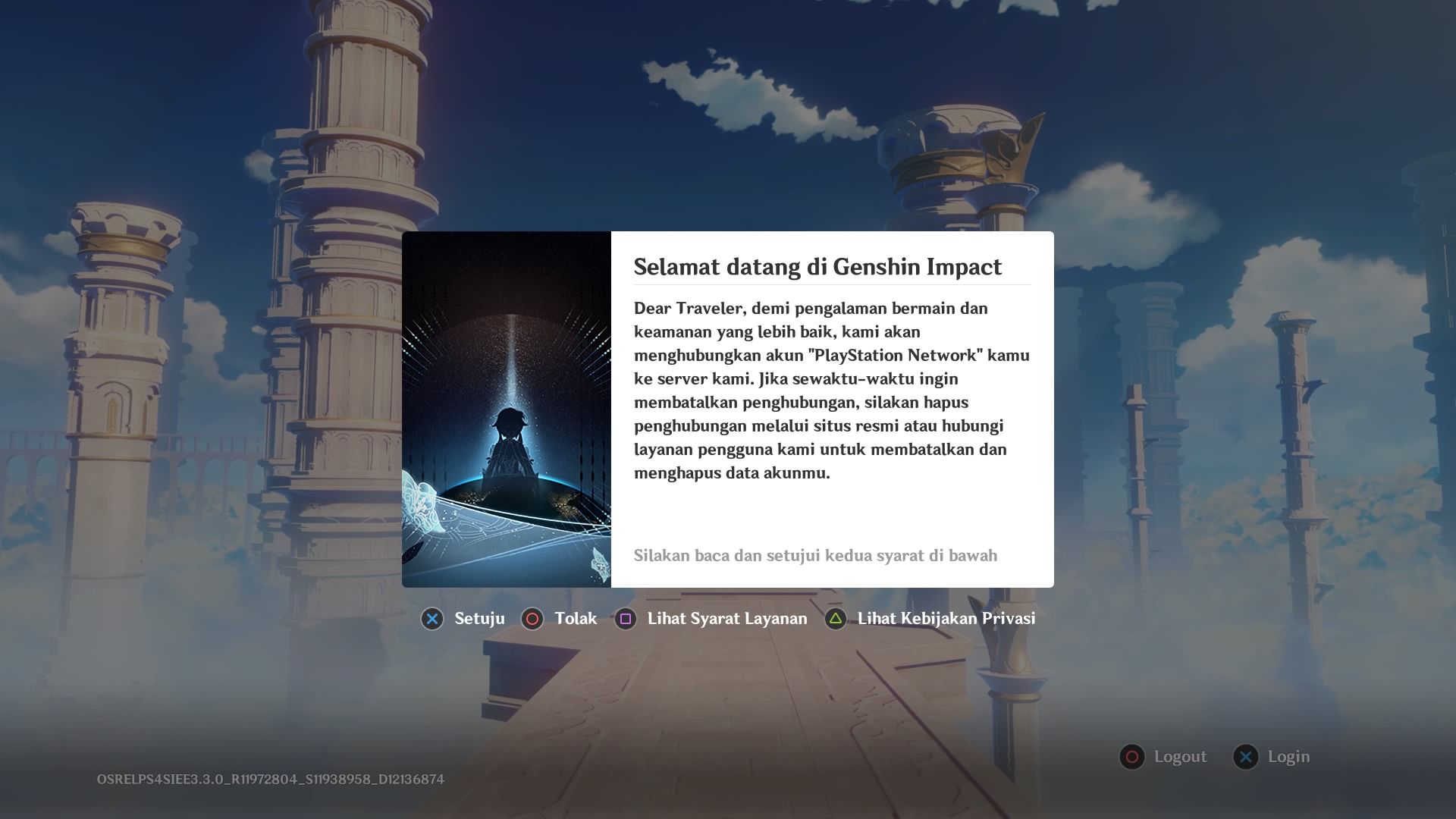Click the build version string at bottom-left
The height and width of the screenshot is (819, 1456).
271,780
